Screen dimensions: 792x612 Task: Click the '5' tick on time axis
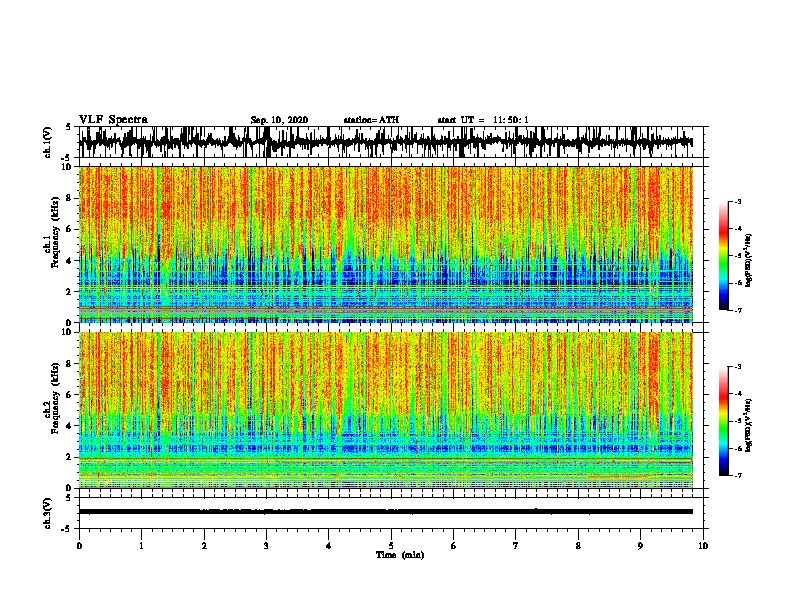(391, 546)
